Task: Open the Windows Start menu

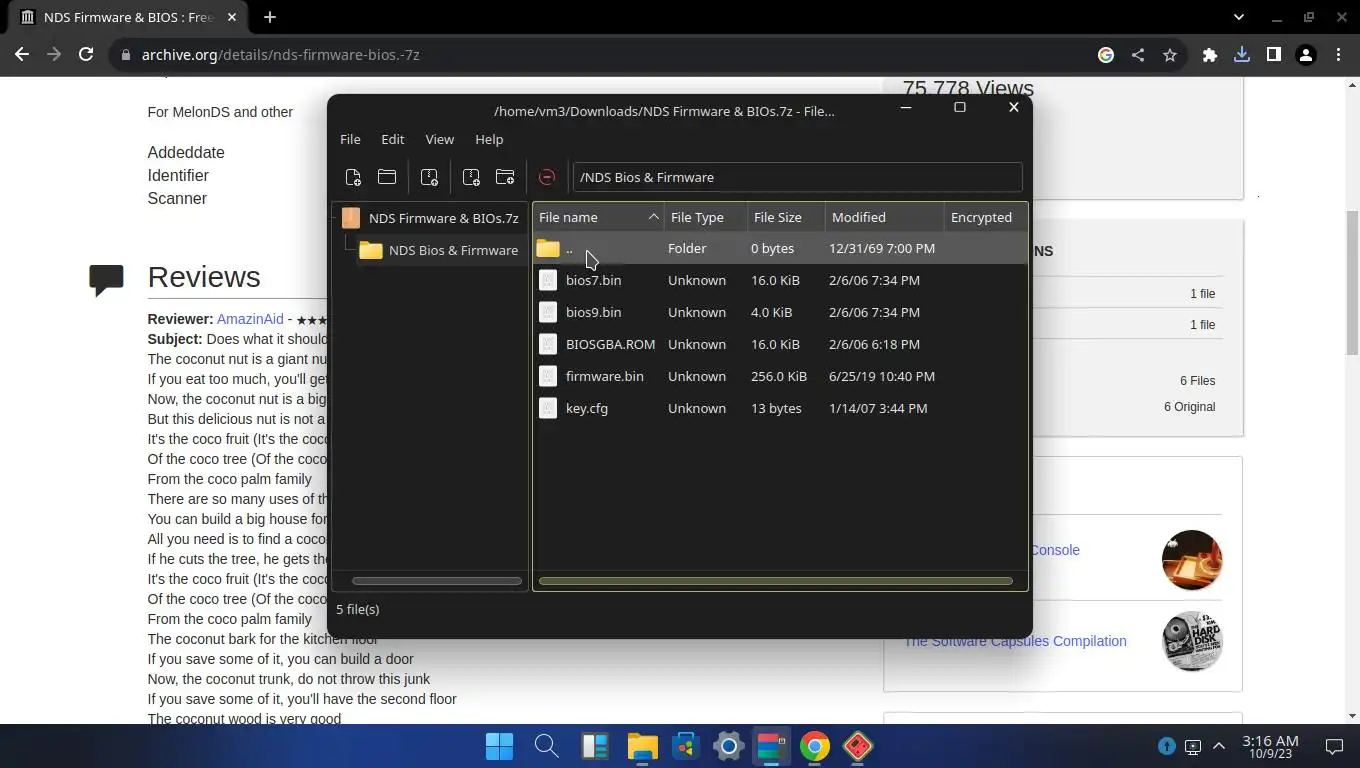Action: pyautogui.click(x=499, y=746)
